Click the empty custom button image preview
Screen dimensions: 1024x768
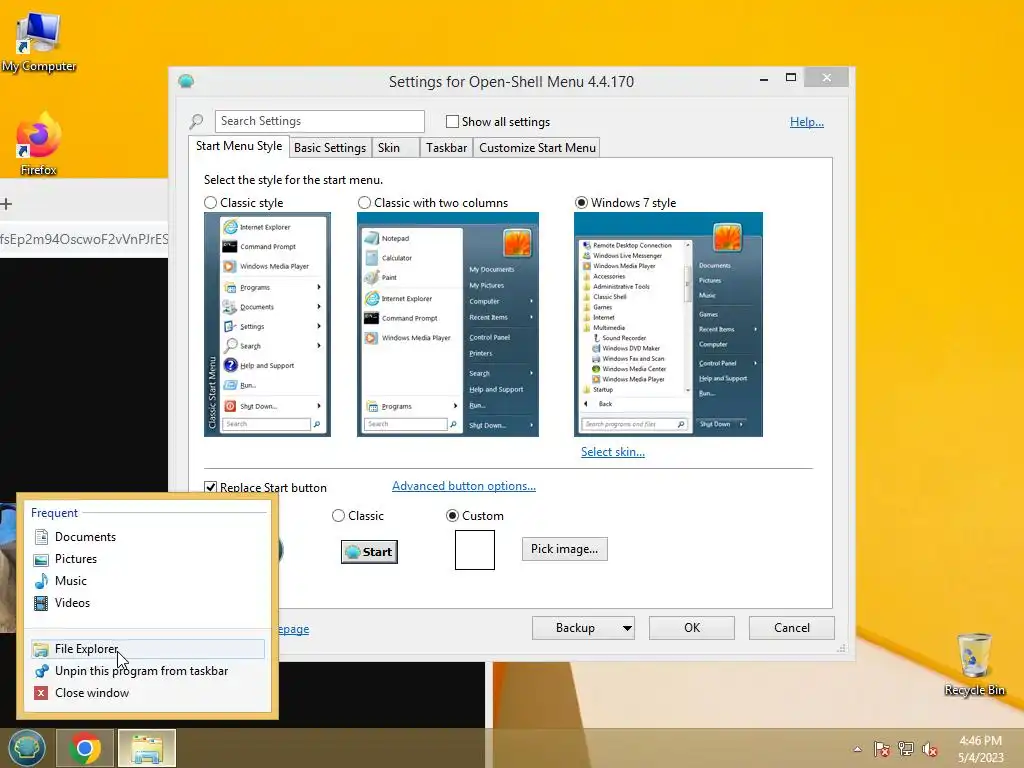tap(475, 550)
